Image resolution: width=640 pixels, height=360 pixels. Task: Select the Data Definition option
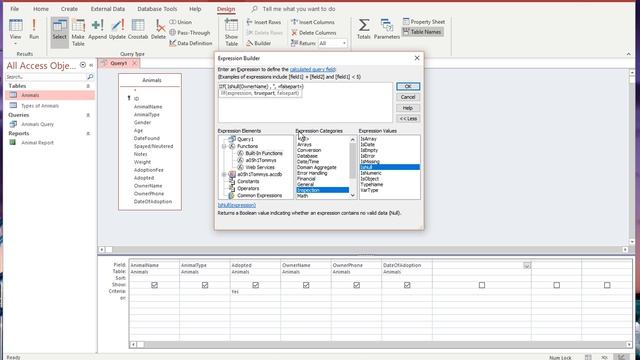pos(191,43)
